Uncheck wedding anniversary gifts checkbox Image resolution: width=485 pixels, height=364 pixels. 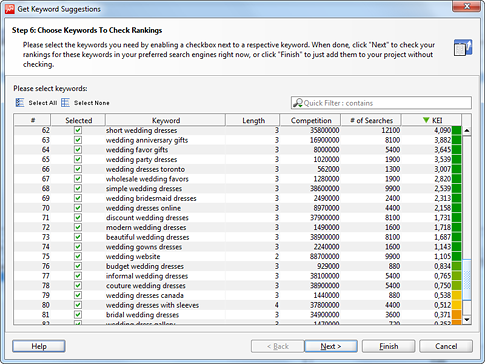pos(78,140)
